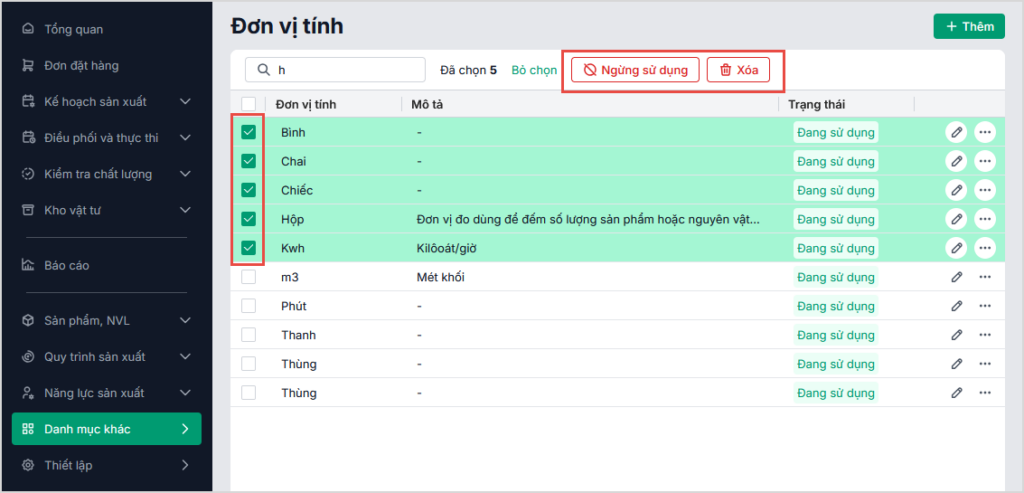The height and width of the screenshot is (493, 1024).
Task: Edit the Chai row using pencil icon
Action: [x=956, y=161]
